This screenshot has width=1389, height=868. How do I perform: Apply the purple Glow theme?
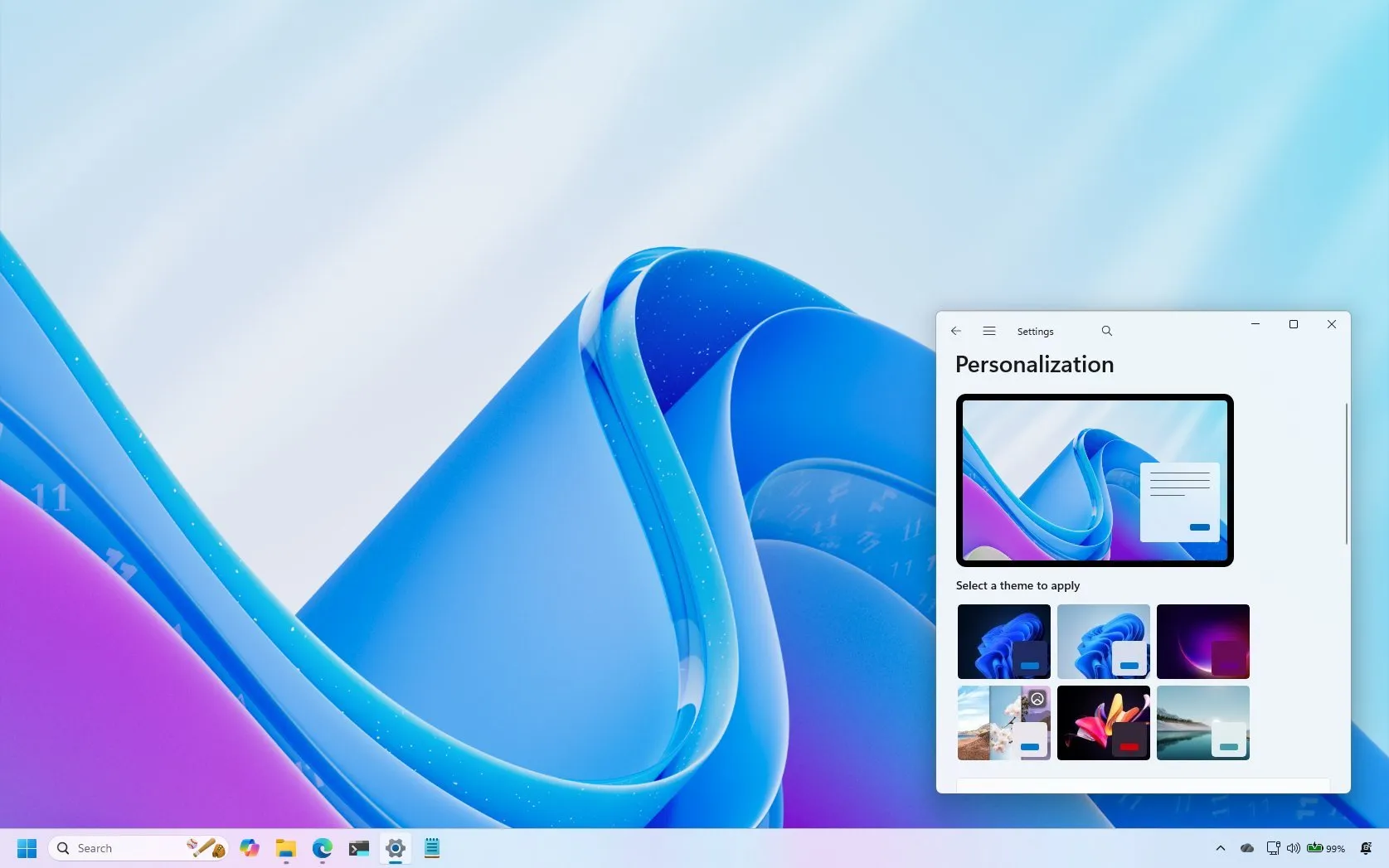click(x=1202, y=641)
